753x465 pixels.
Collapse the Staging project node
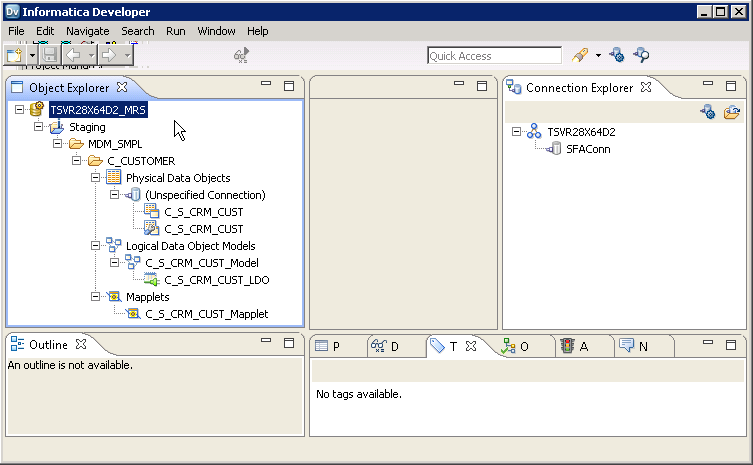[38, 127]
